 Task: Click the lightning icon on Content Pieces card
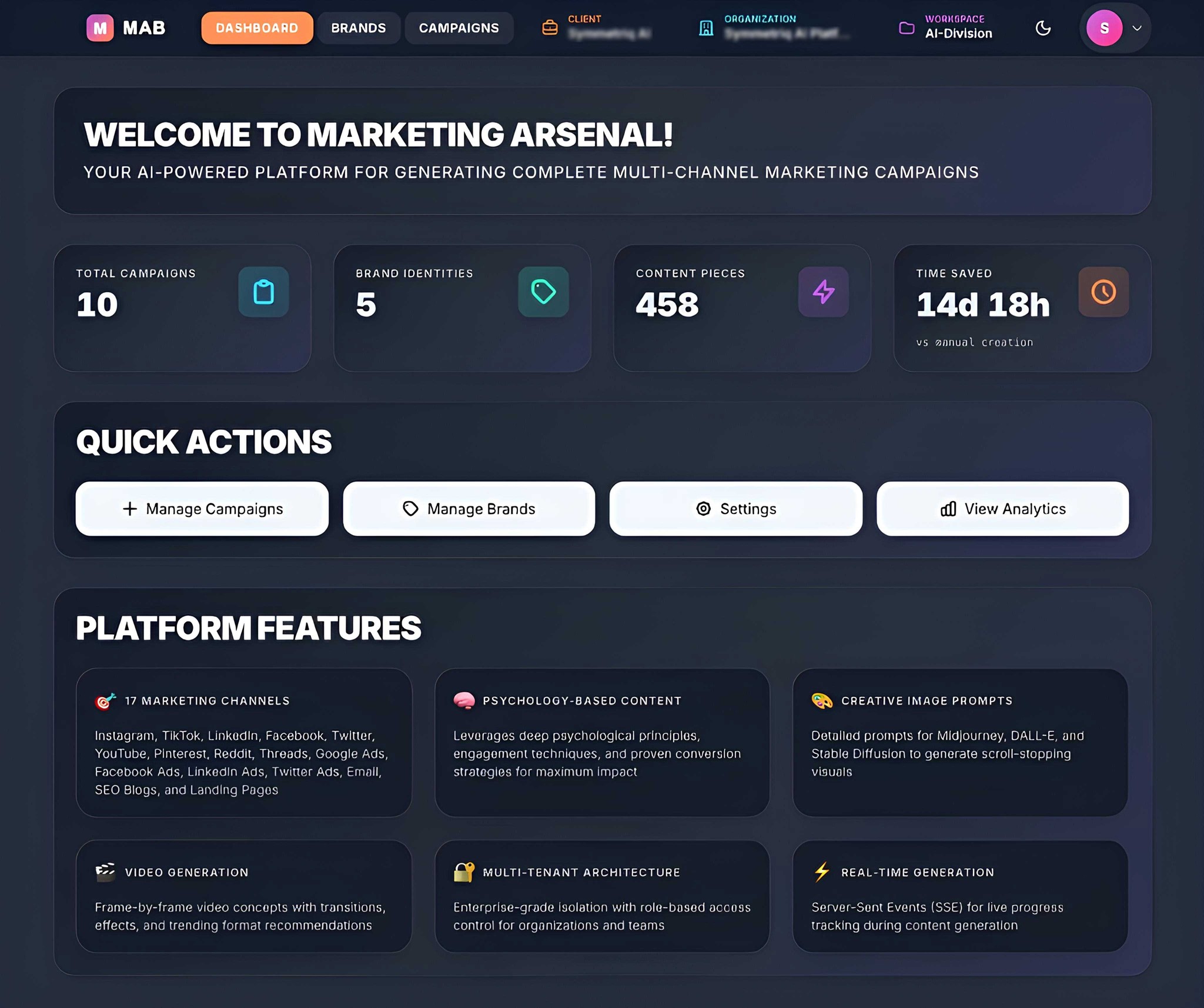pyautogui.click(x=824, y=292)
